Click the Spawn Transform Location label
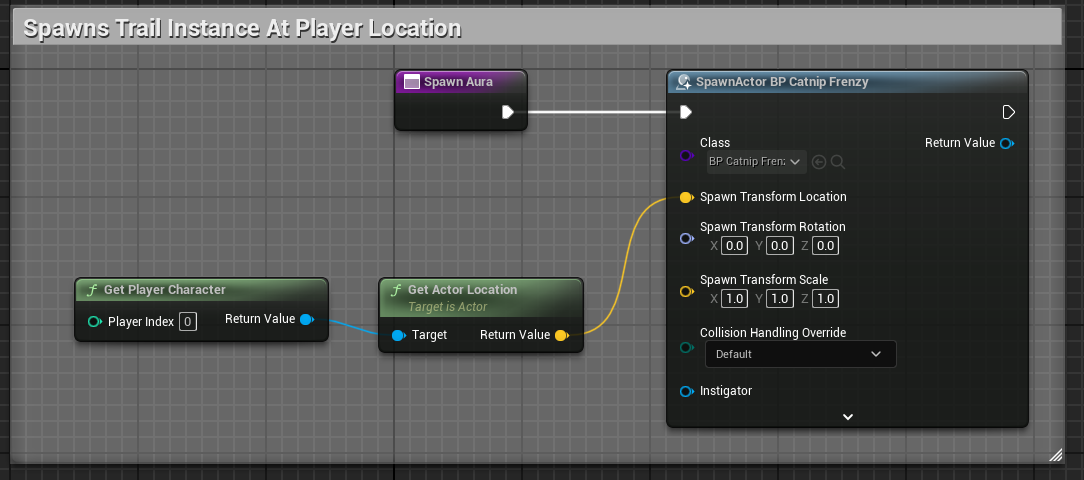This screenshot has height=480, width=1084. 773,197
